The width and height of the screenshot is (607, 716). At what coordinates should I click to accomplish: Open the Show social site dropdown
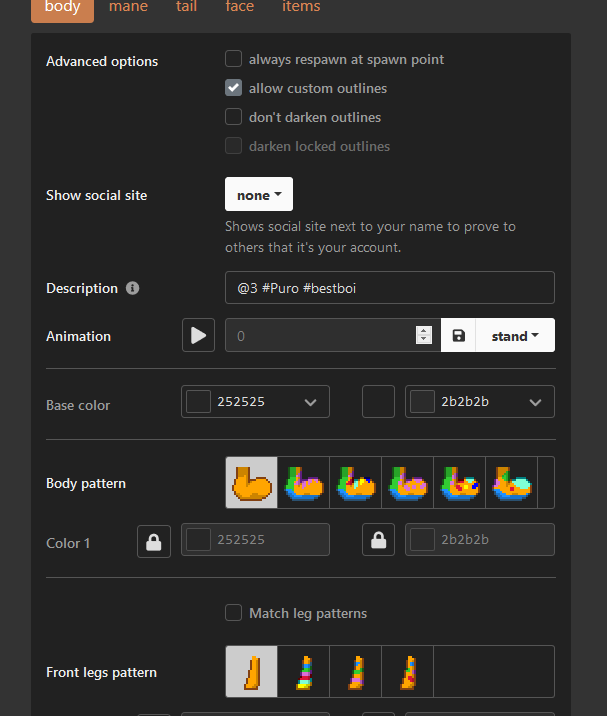(259, 195)
